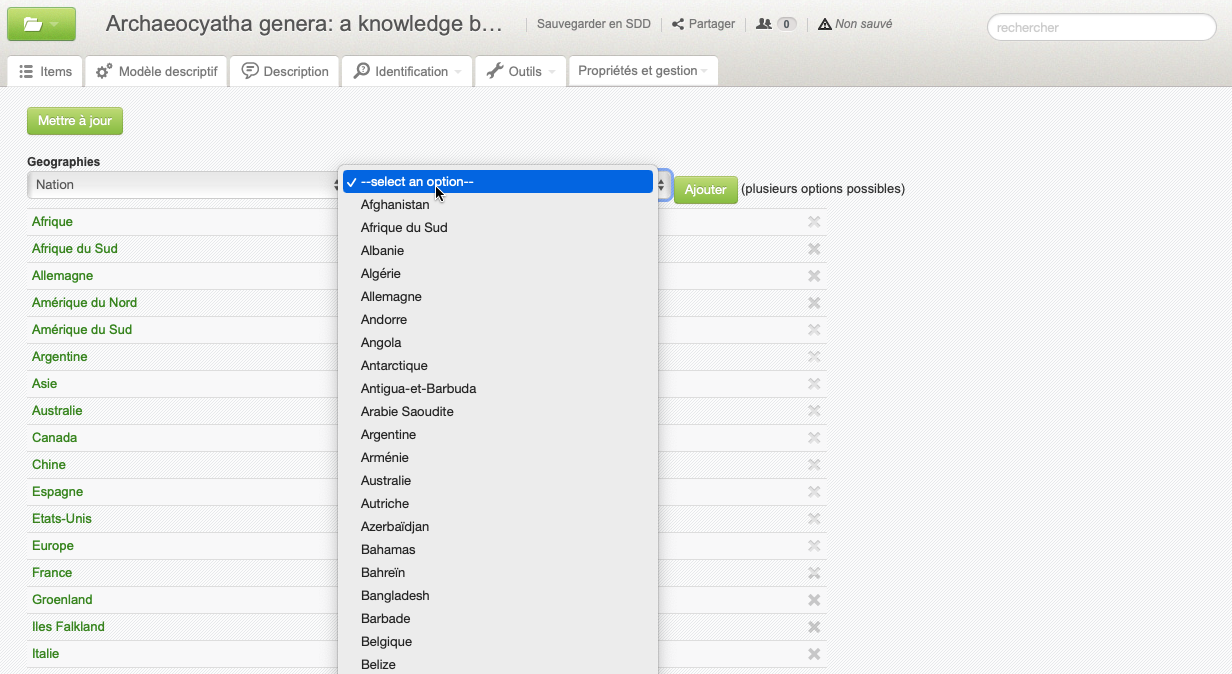Delete Italie from the geographies list
The width and height of the screenshot is (1232, 674).
click(814, 654)
